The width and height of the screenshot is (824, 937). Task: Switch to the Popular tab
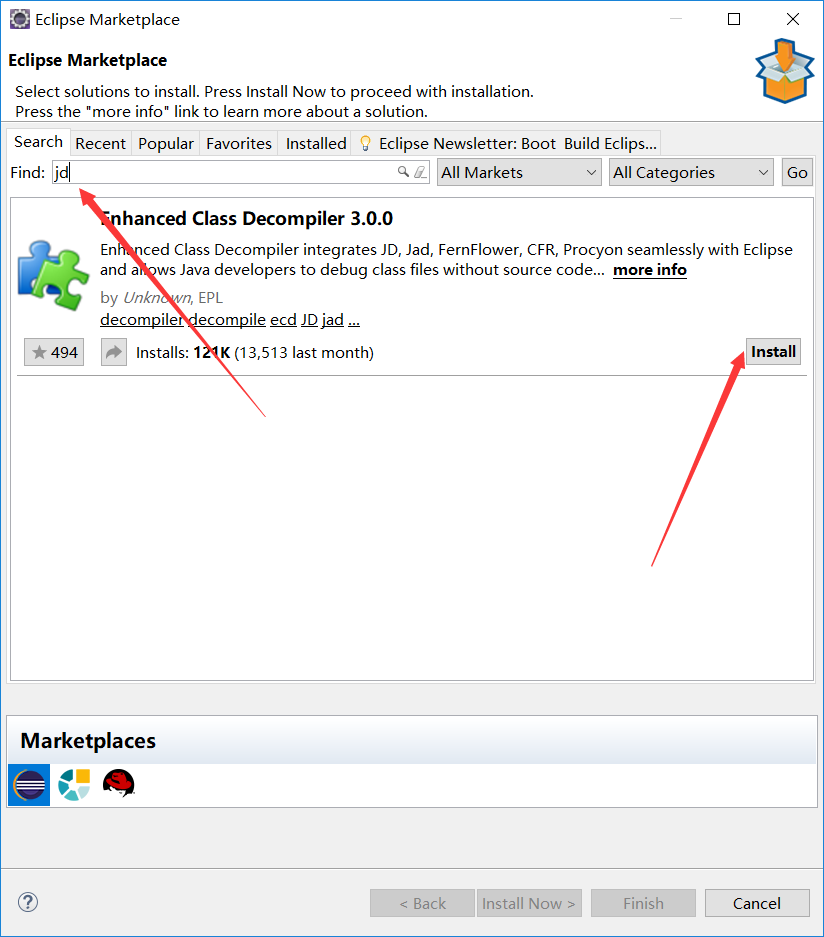[x=166, y=143]
